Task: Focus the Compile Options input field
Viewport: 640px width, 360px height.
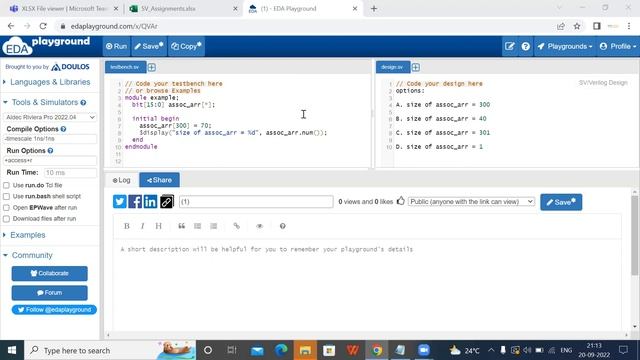Action: pos(50,139)
